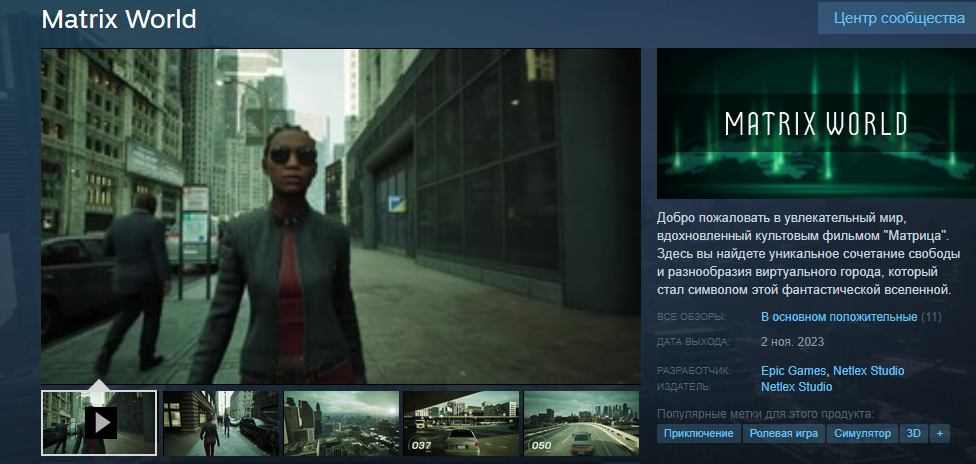Viewport: 976px width, 464px height.
Task: Select the 3D tag
Action: [912, 434]
